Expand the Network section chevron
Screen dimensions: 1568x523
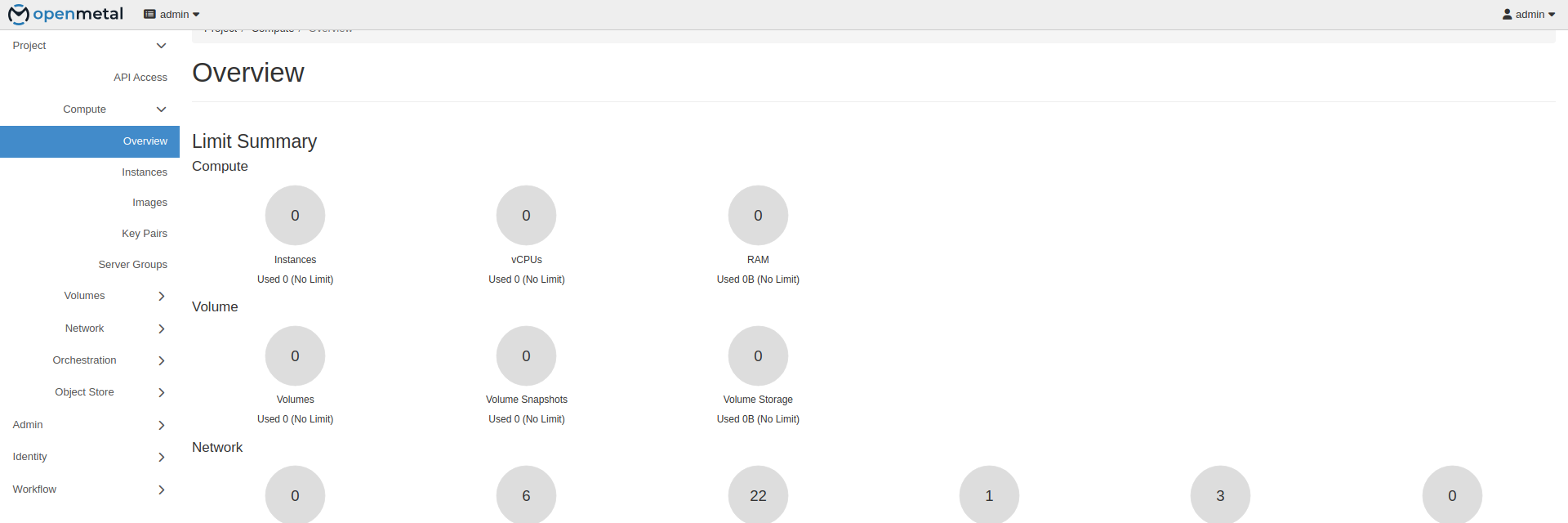[161, 329]
